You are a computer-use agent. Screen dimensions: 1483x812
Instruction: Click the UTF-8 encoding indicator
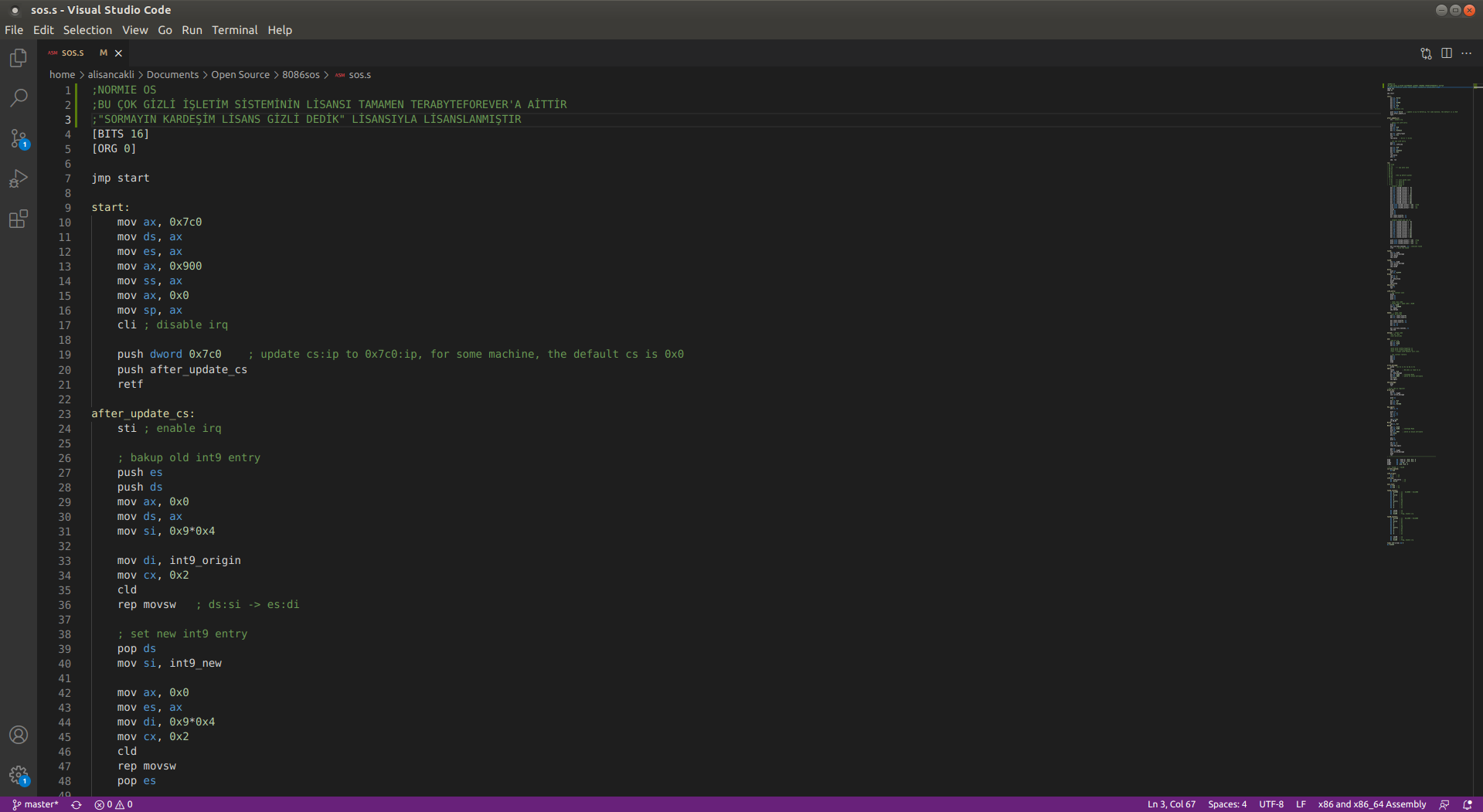click(x=1271, y=804)
